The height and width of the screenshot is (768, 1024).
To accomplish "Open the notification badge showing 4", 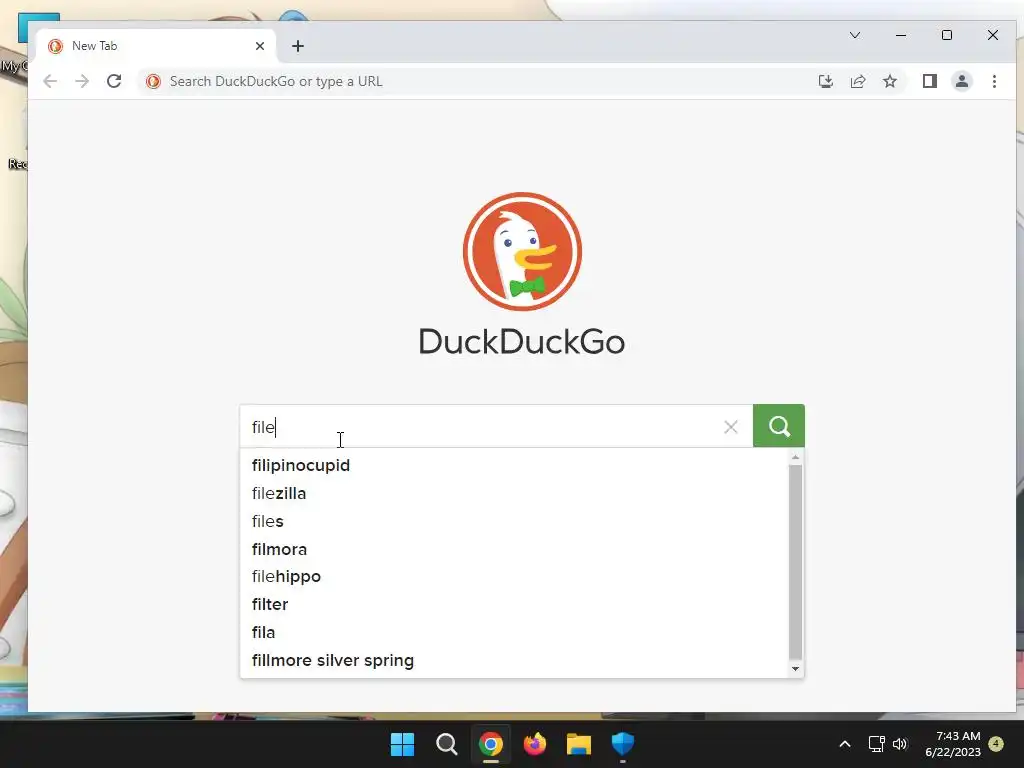I will [996, 744].
